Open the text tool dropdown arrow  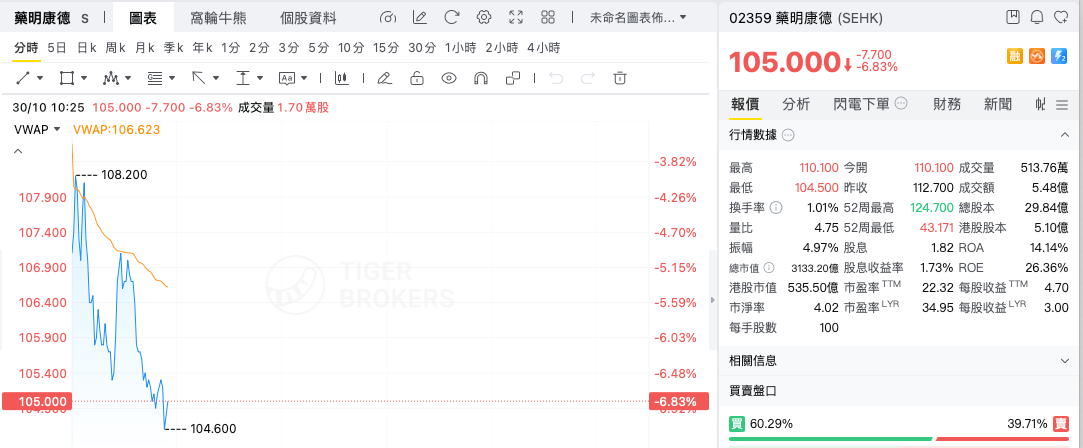tap(304, 78)
